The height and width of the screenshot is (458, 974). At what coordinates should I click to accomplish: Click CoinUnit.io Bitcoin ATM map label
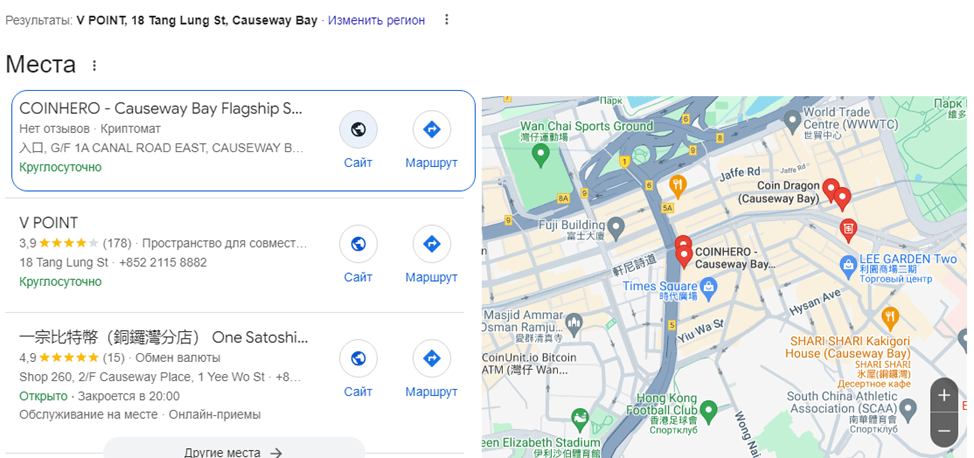[x=530, y=364]
